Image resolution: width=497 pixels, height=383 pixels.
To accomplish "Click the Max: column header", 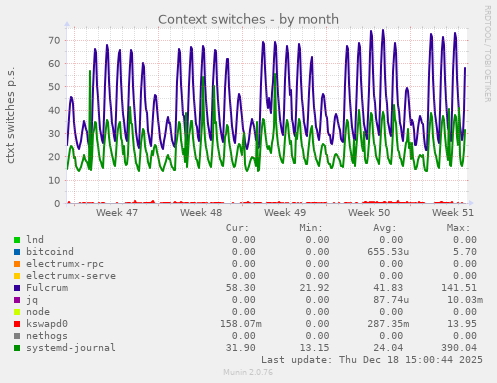I will pyautogui.click(x=458, y=228).
